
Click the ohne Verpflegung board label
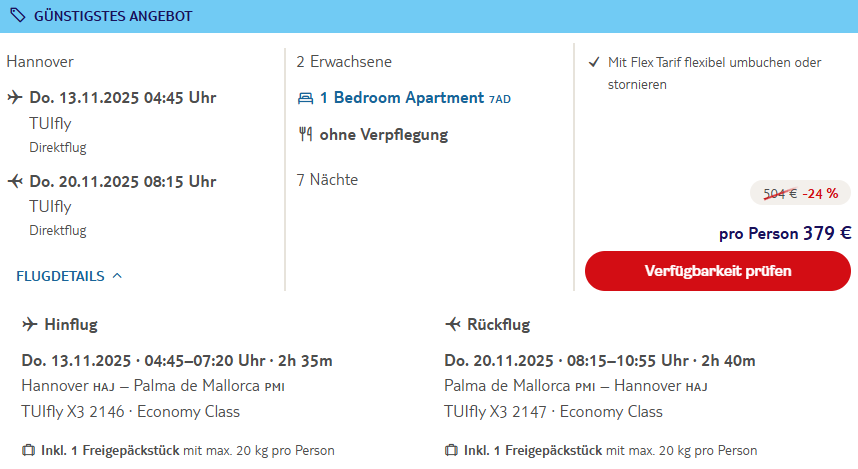(384, 135)
